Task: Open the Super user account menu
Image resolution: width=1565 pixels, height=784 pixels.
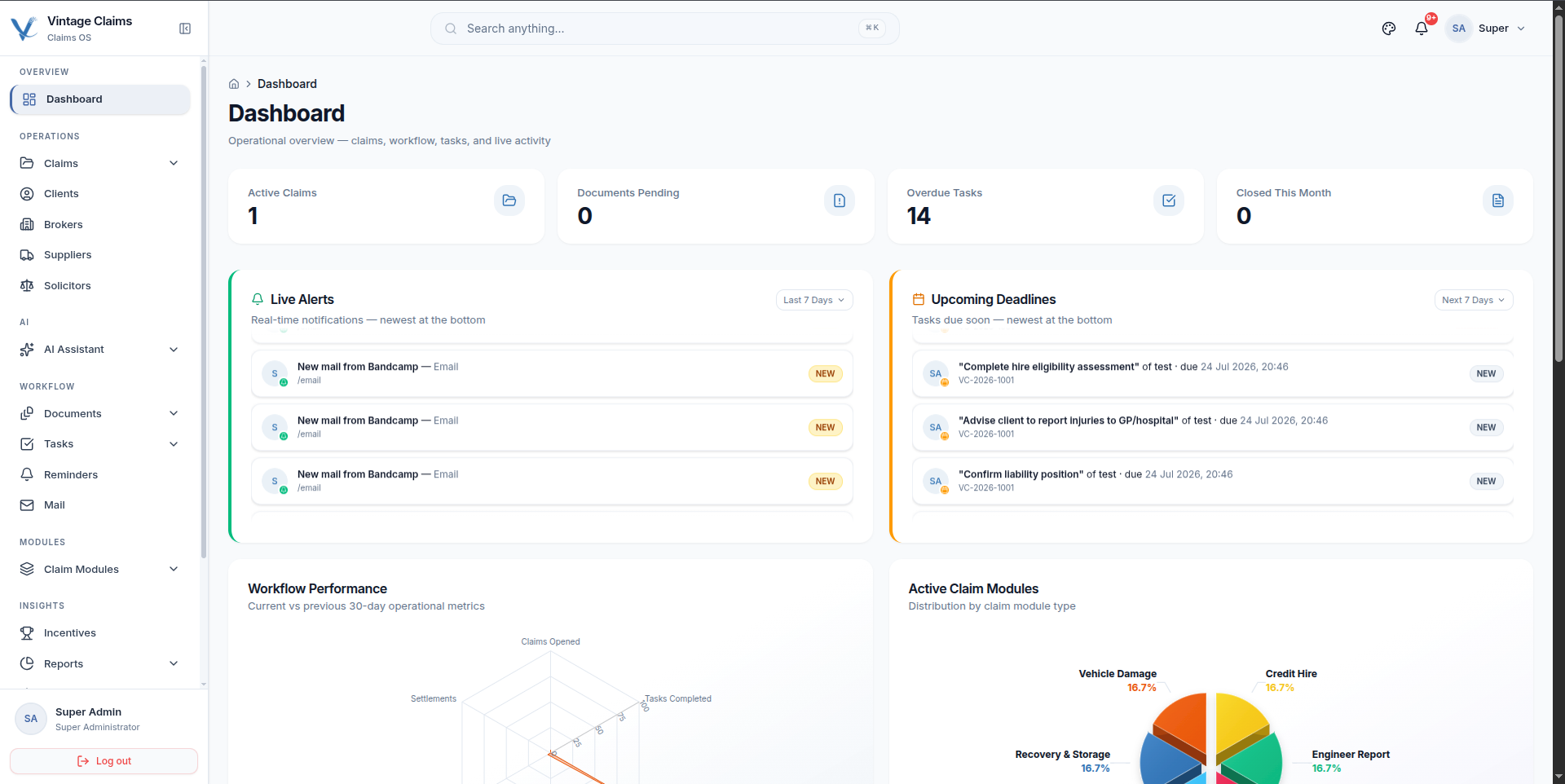Action: click(x=1486, y=29)
